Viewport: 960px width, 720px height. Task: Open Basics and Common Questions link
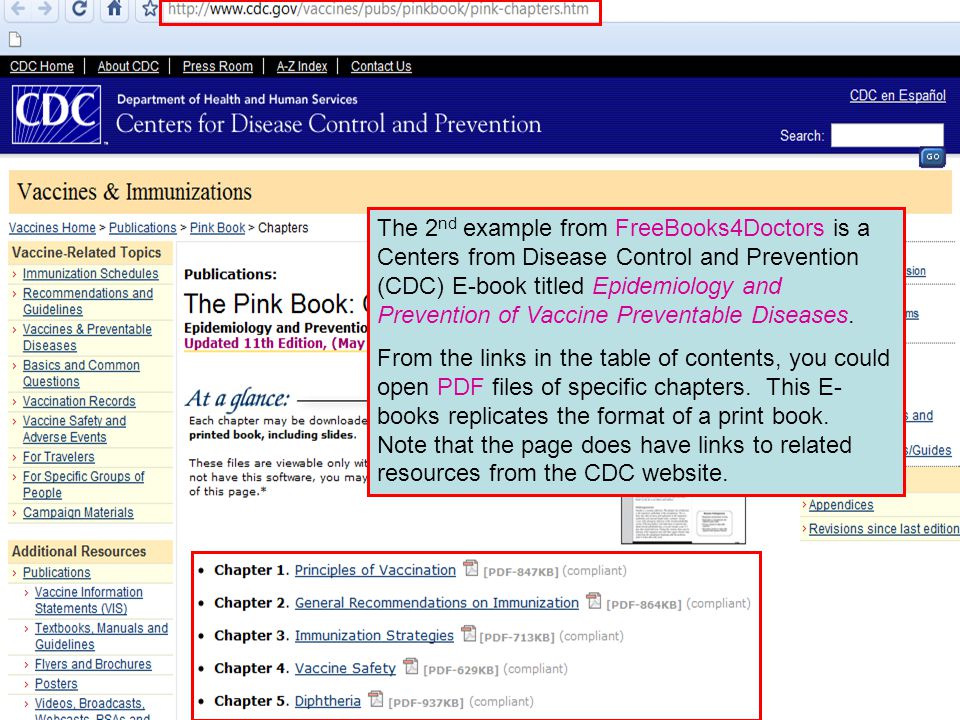click(81, 373)
